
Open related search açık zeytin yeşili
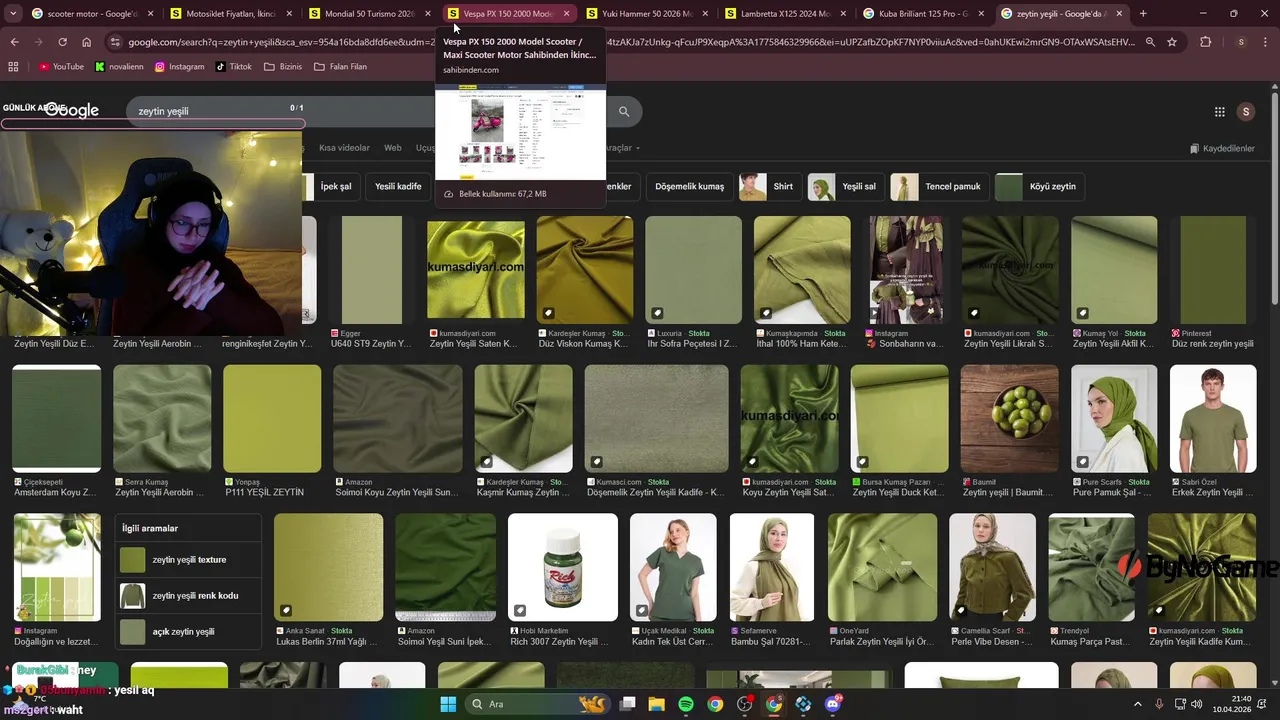point(188,632)
